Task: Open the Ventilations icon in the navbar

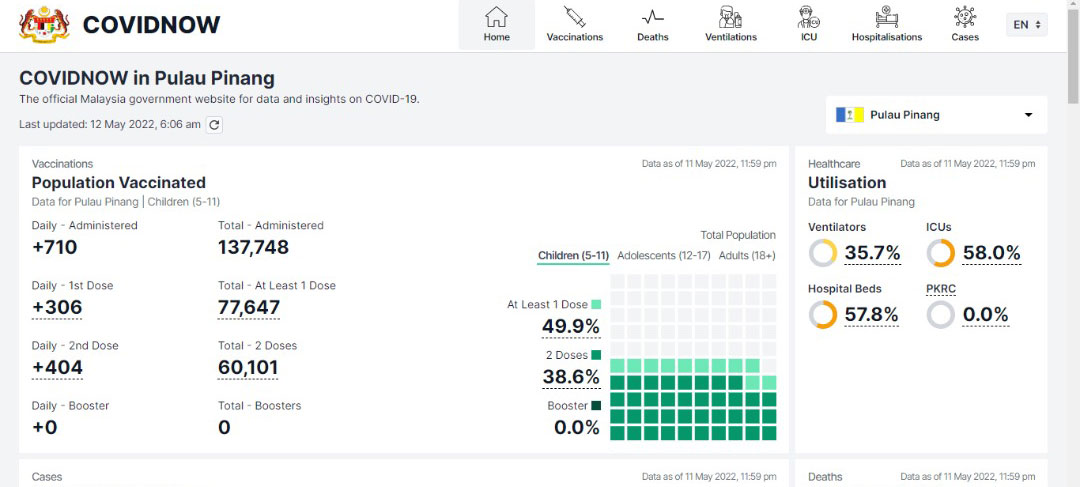Action: click(731, 16)
